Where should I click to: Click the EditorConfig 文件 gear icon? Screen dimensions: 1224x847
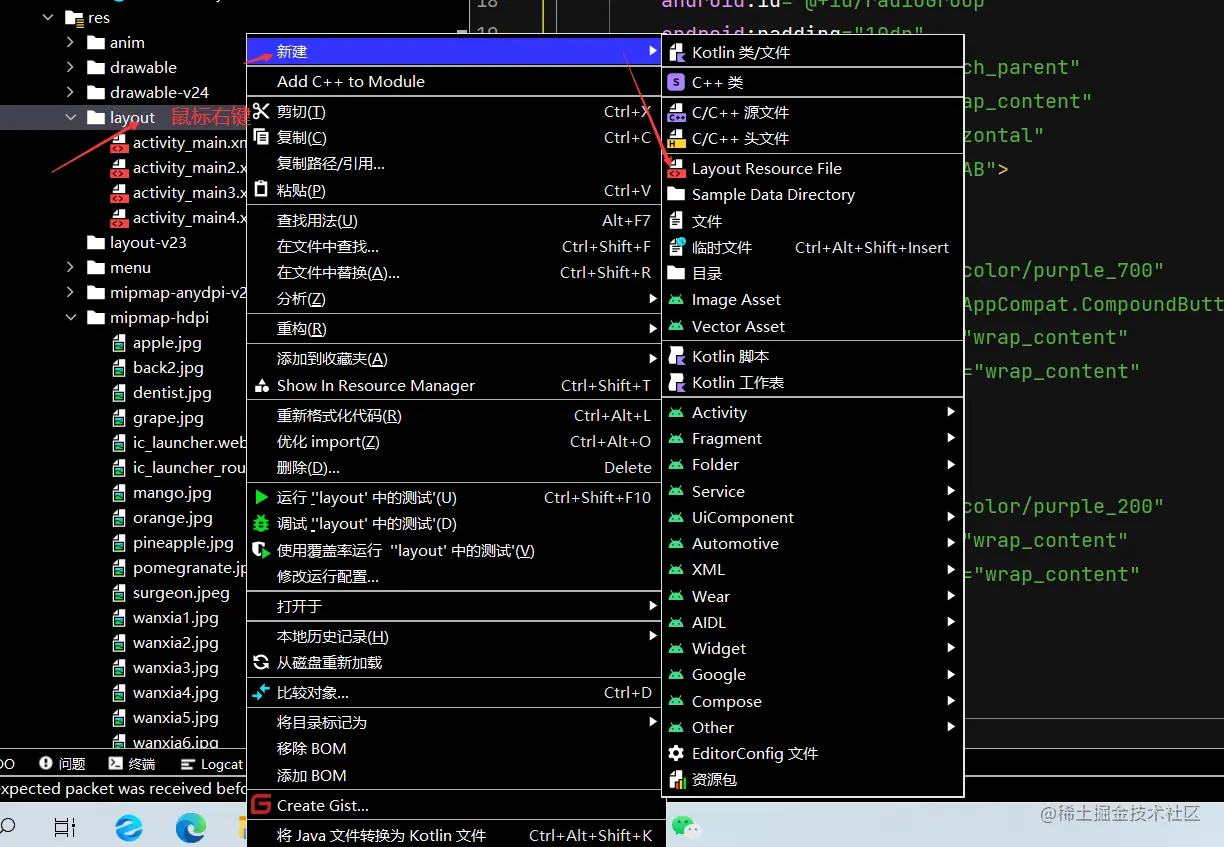pos(677,753)
